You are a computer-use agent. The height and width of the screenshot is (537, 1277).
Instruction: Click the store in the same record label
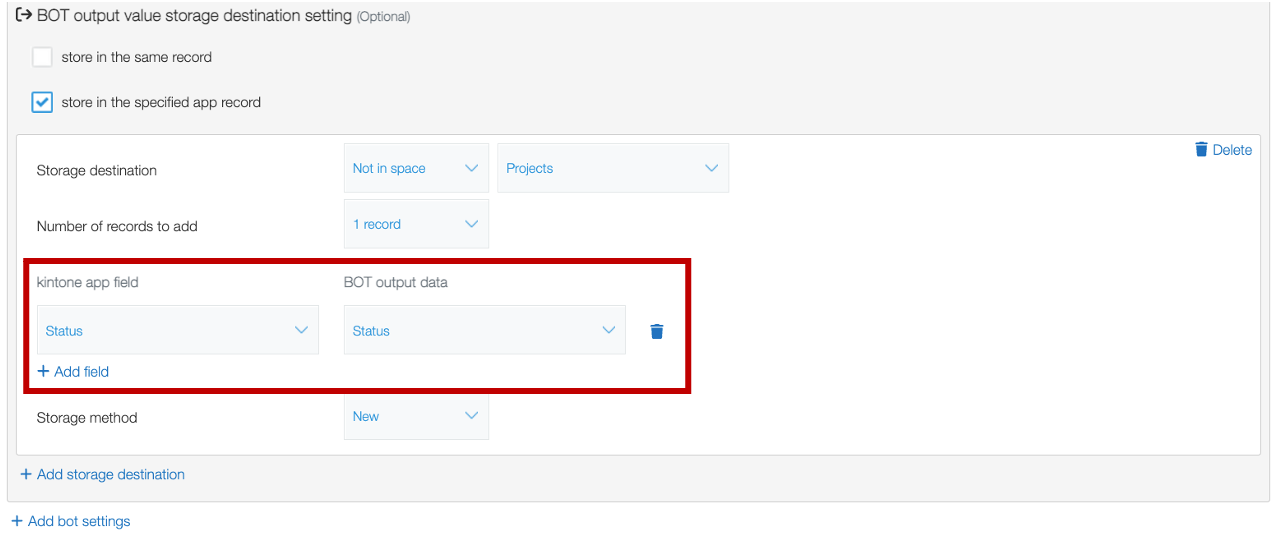(x=137, y=57)
